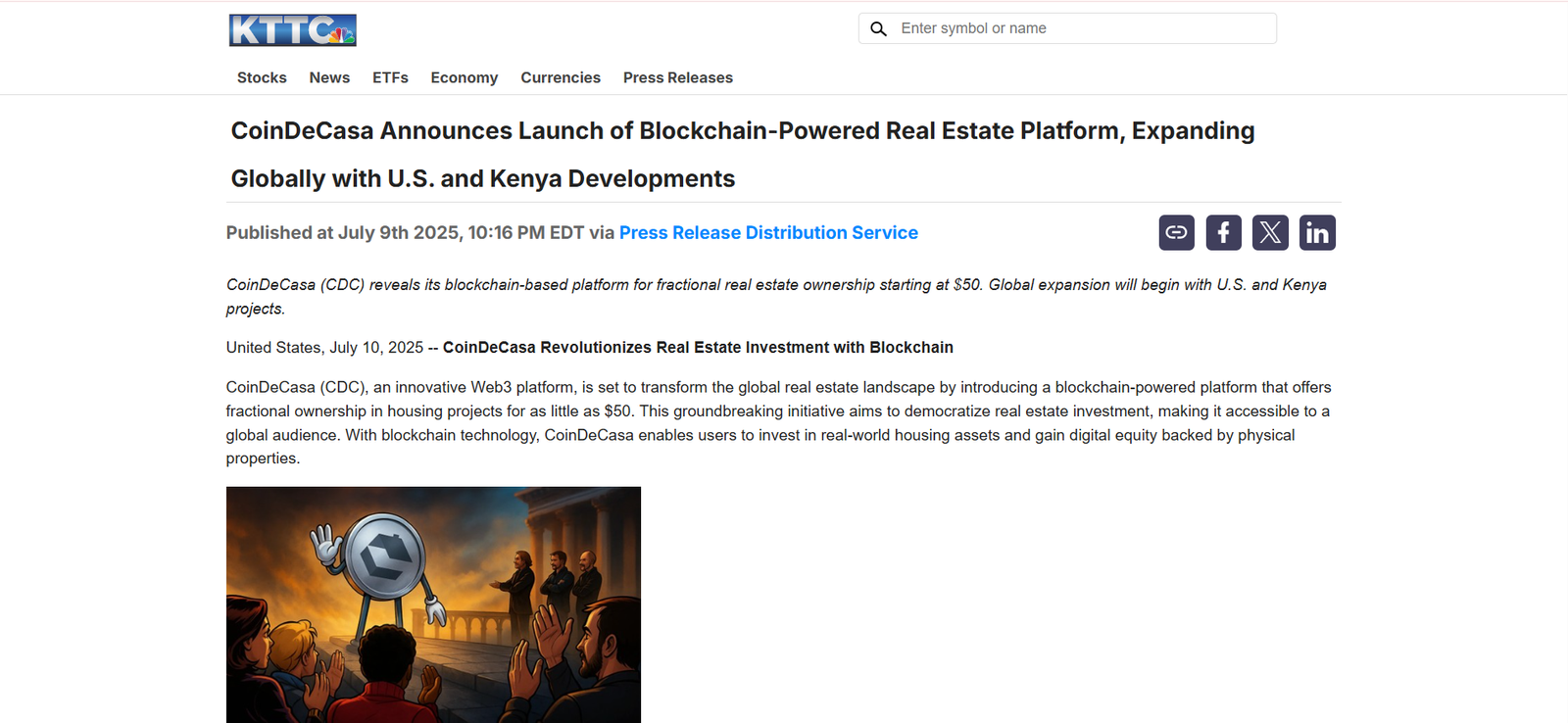Go to the News section

coord(329,77)
